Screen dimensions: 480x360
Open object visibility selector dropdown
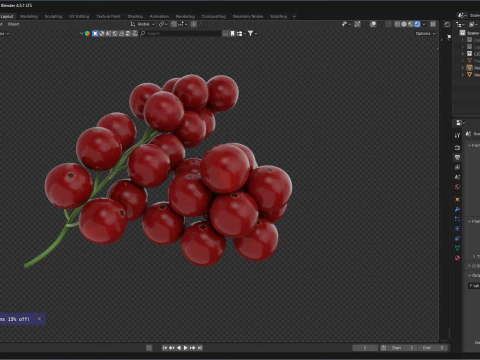pos(347,24)
